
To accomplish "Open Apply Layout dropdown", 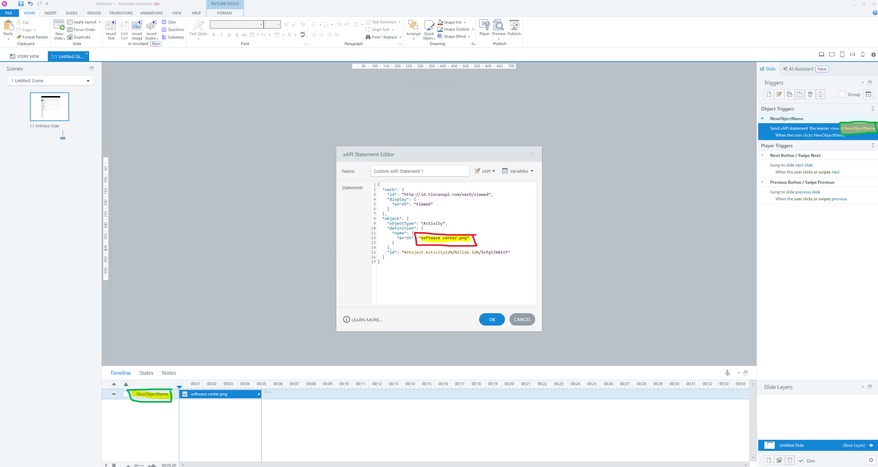I will click(99, 22).
